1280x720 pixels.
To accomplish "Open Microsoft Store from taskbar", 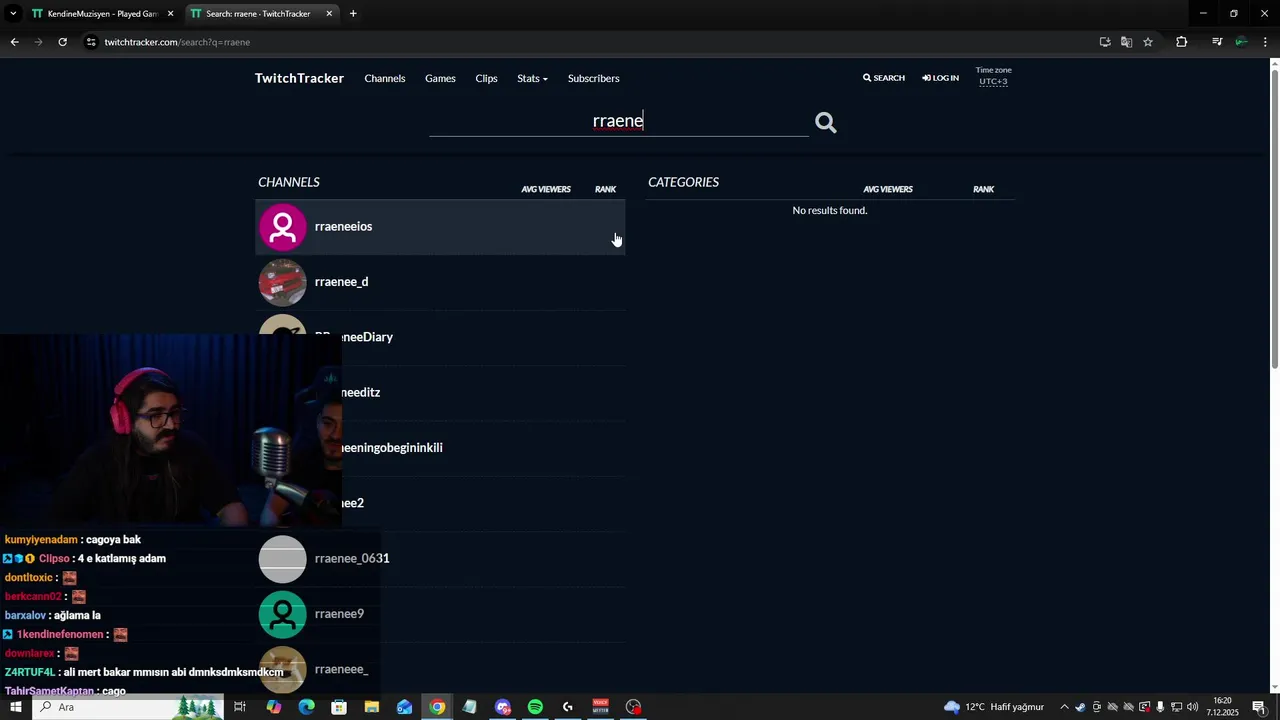I will coord(339,707).
